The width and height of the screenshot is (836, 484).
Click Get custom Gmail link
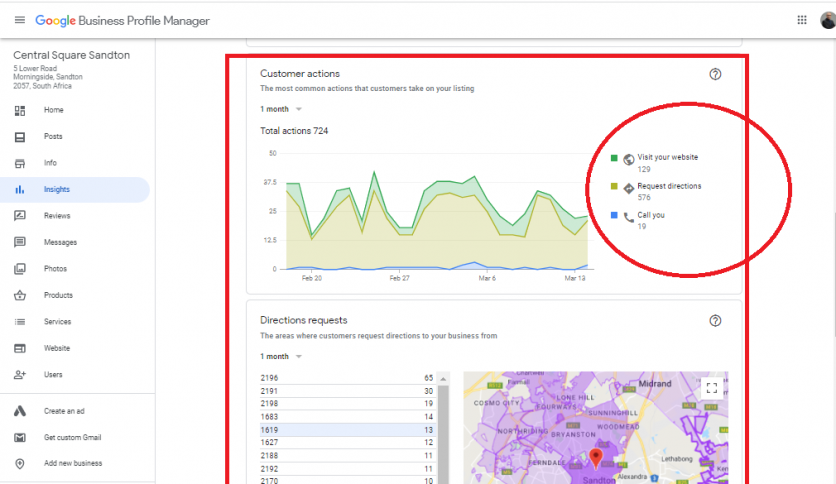pos(73,437)
